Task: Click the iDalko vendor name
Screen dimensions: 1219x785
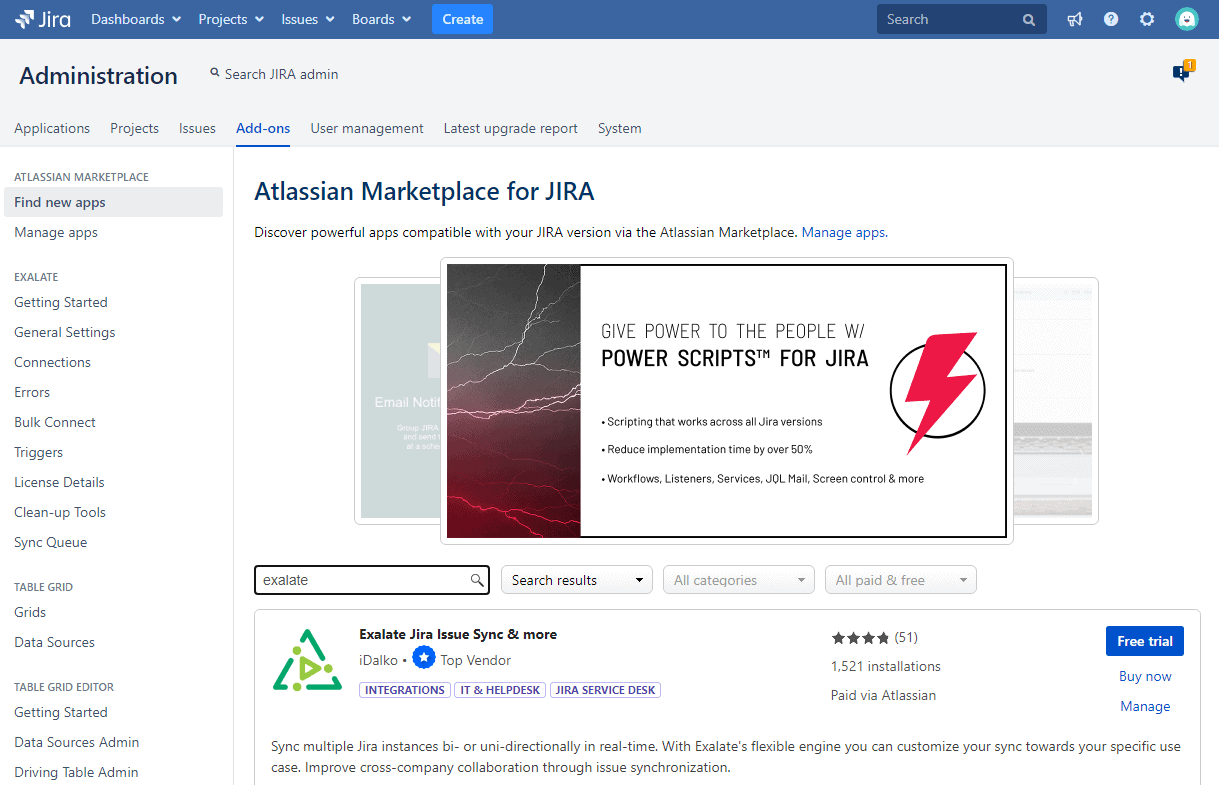Action: 378,660
